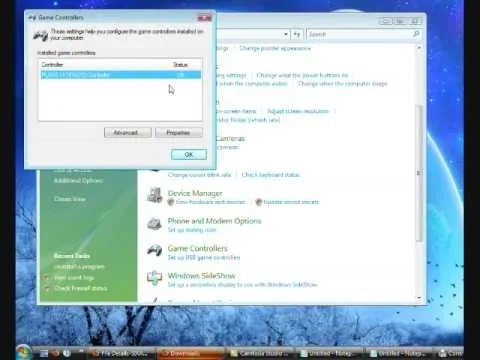Open Adjust screen resolution link
The height and width of the screenshot is (360, 480).
point(298,111)
